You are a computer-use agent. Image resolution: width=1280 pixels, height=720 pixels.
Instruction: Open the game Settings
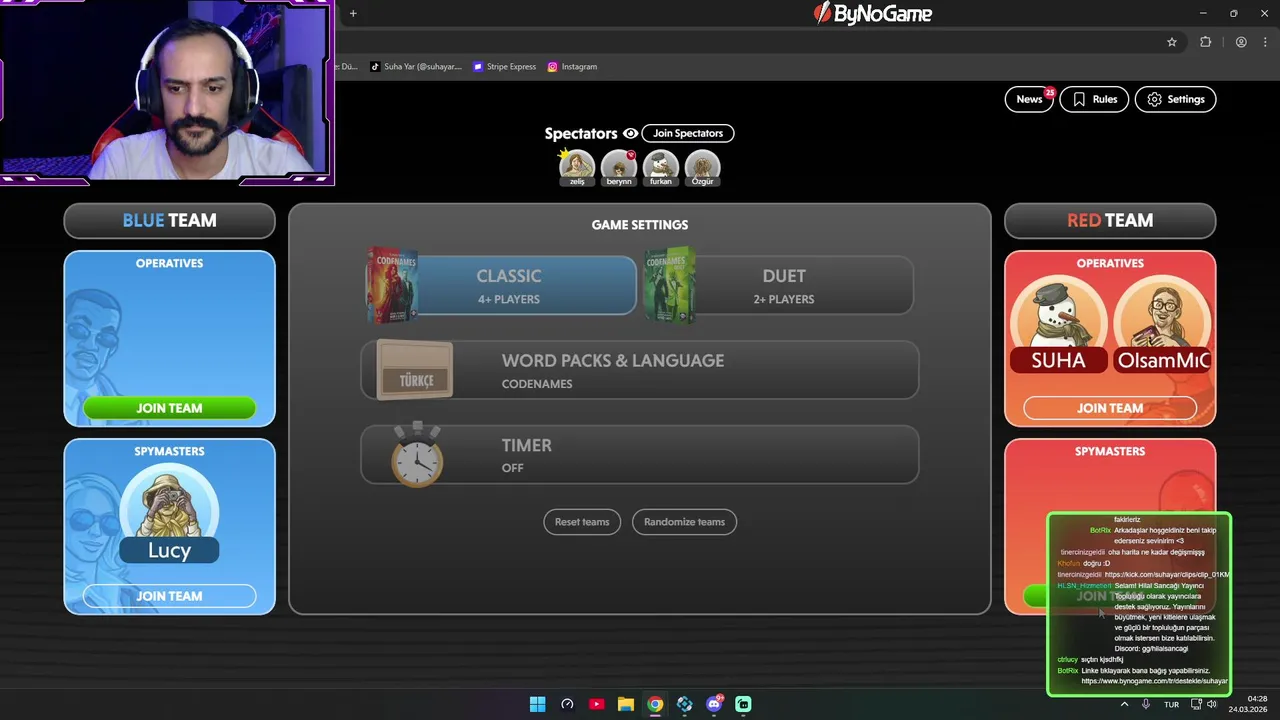point(1175,99)
